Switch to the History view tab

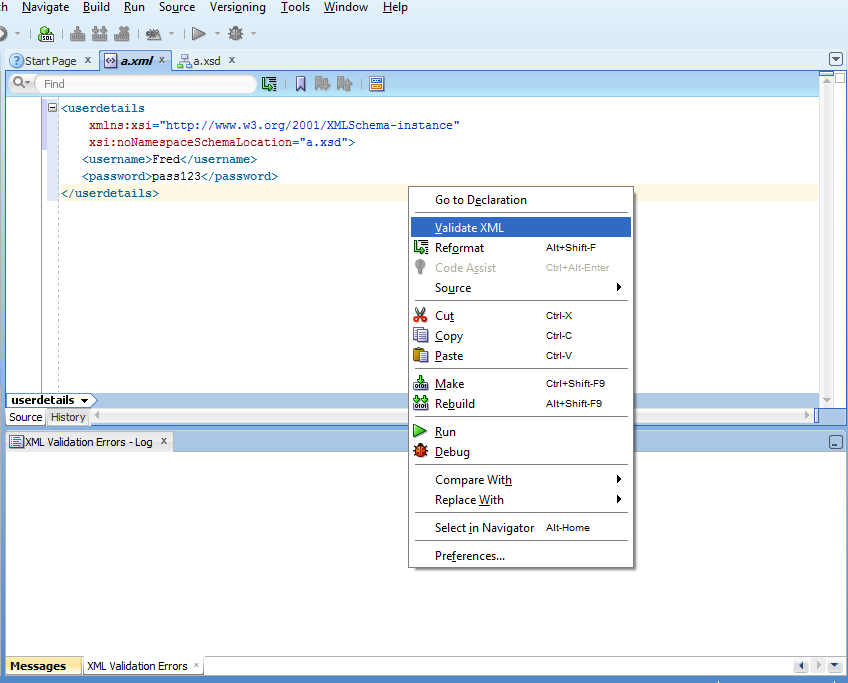(68, 417)
